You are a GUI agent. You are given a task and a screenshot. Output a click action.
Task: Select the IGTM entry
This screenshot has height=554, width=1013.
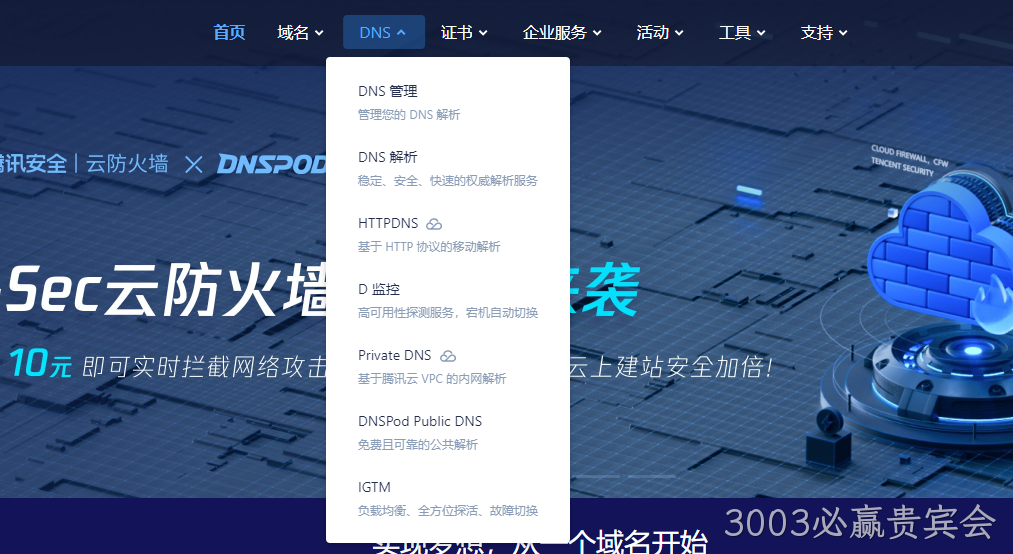(374, 487)
